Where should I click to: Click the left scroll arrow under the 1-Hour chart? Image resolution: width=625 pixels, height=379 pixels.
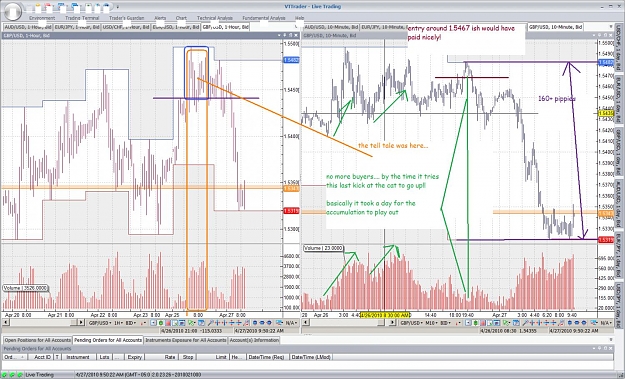click(5, 322)
